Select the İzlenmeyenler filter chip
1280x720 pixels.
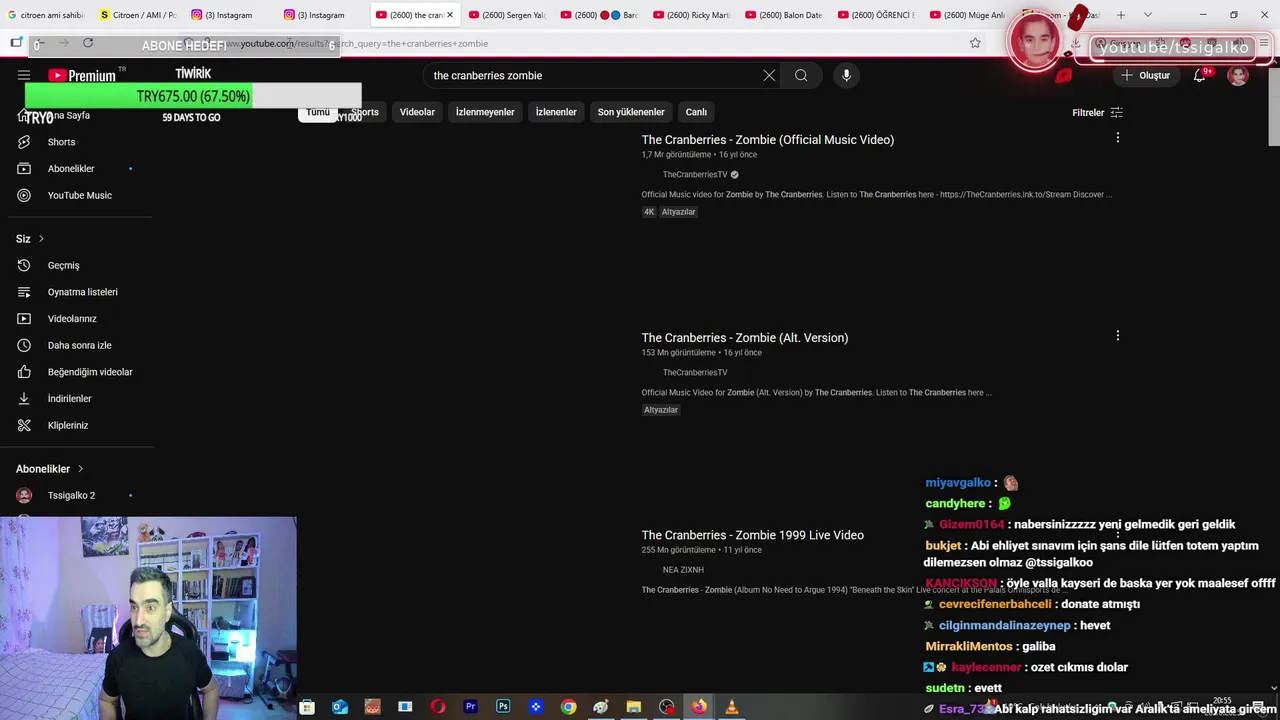(x=485, y=112)
